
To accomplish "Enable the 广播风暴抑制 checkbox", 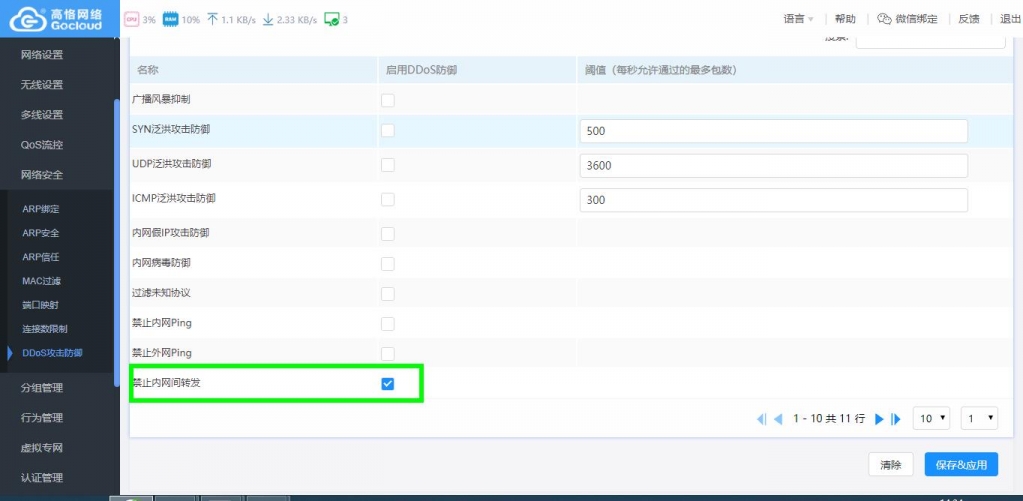I will (388, 100).
